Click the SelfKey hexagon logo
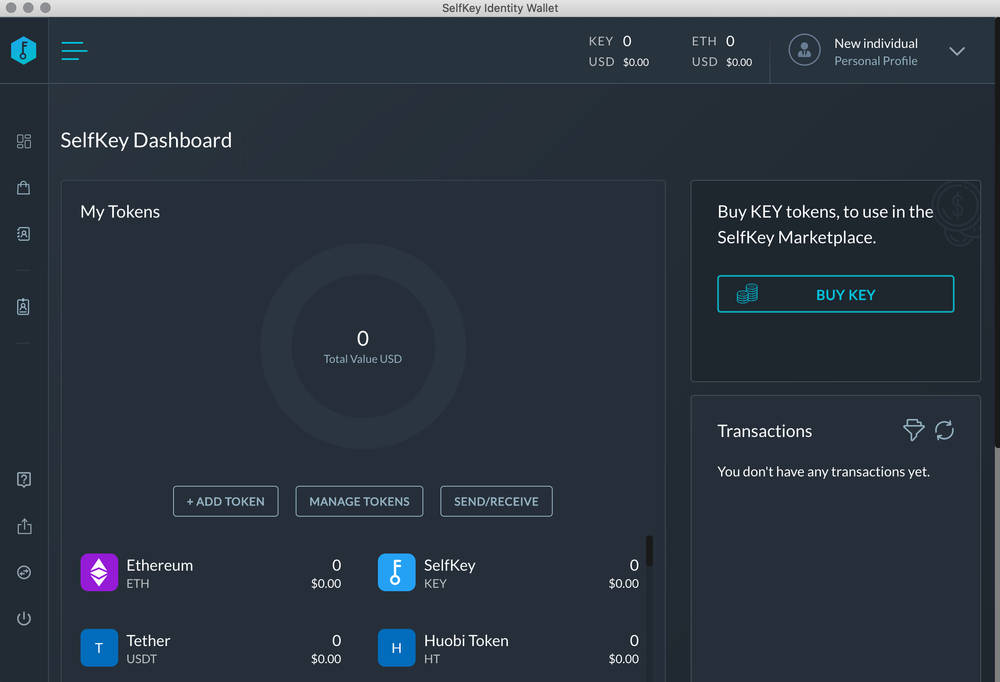 pos(24,50)
